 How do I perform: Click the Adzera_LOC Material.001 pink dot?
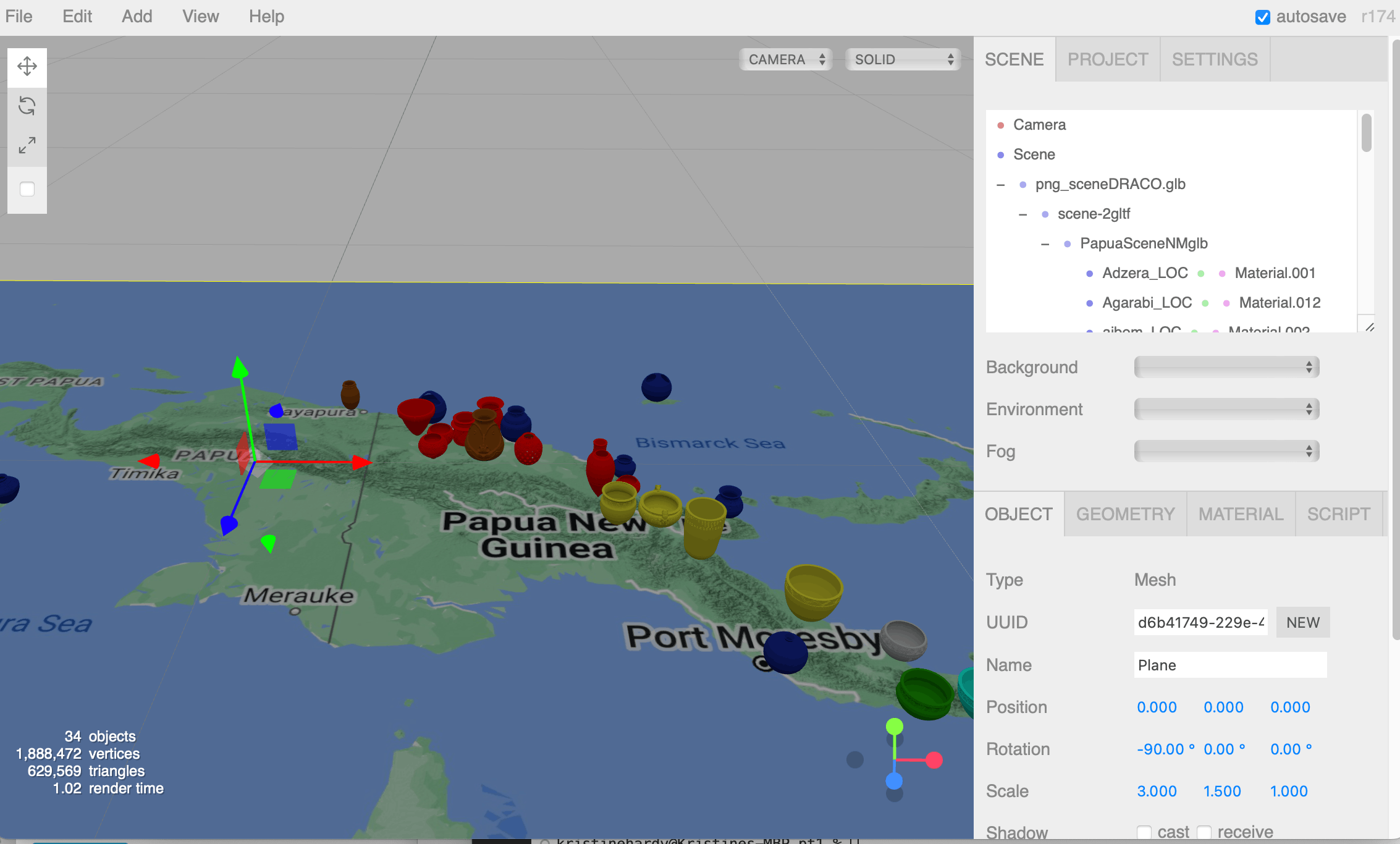1222,274
